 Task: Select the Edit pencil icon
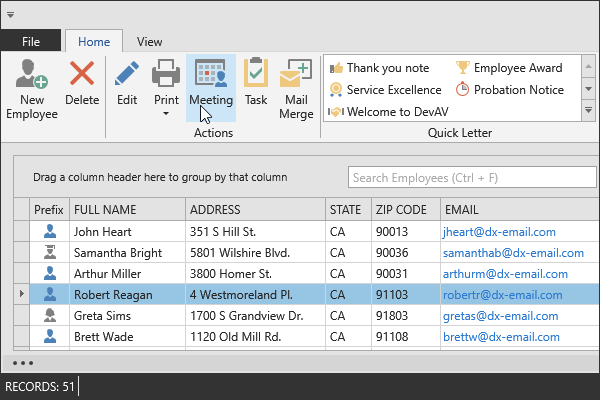pos(127,74)
